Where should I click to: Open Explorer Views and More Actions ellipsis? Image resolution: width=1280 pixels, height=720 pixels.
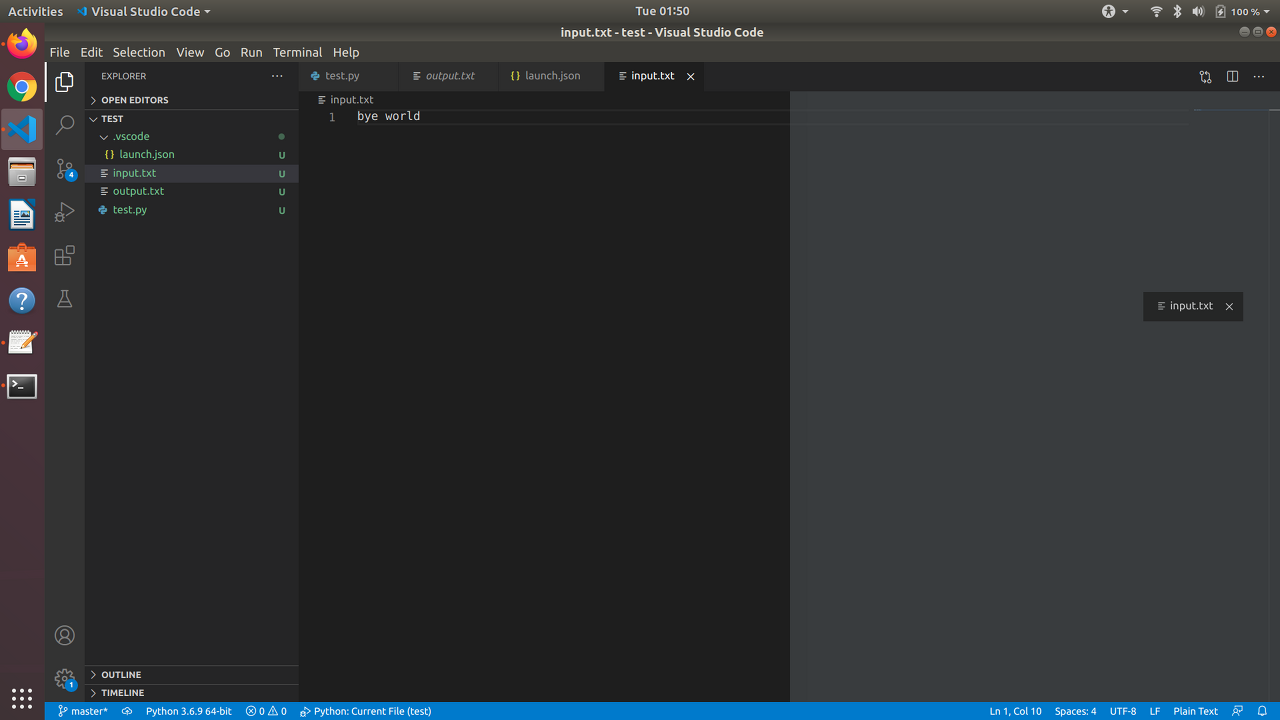coord(277,76)
